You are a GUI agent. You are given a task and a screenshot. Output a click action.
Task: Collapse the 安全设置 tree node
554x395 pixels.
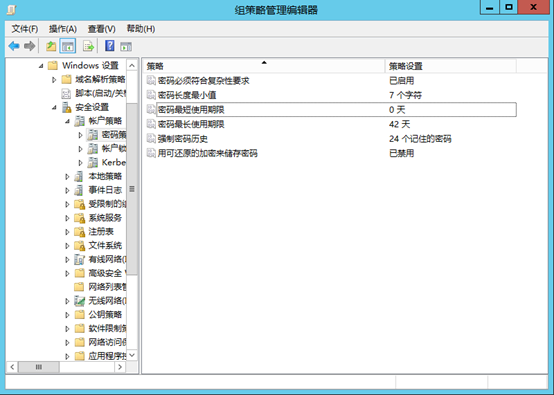coord(54,107)
